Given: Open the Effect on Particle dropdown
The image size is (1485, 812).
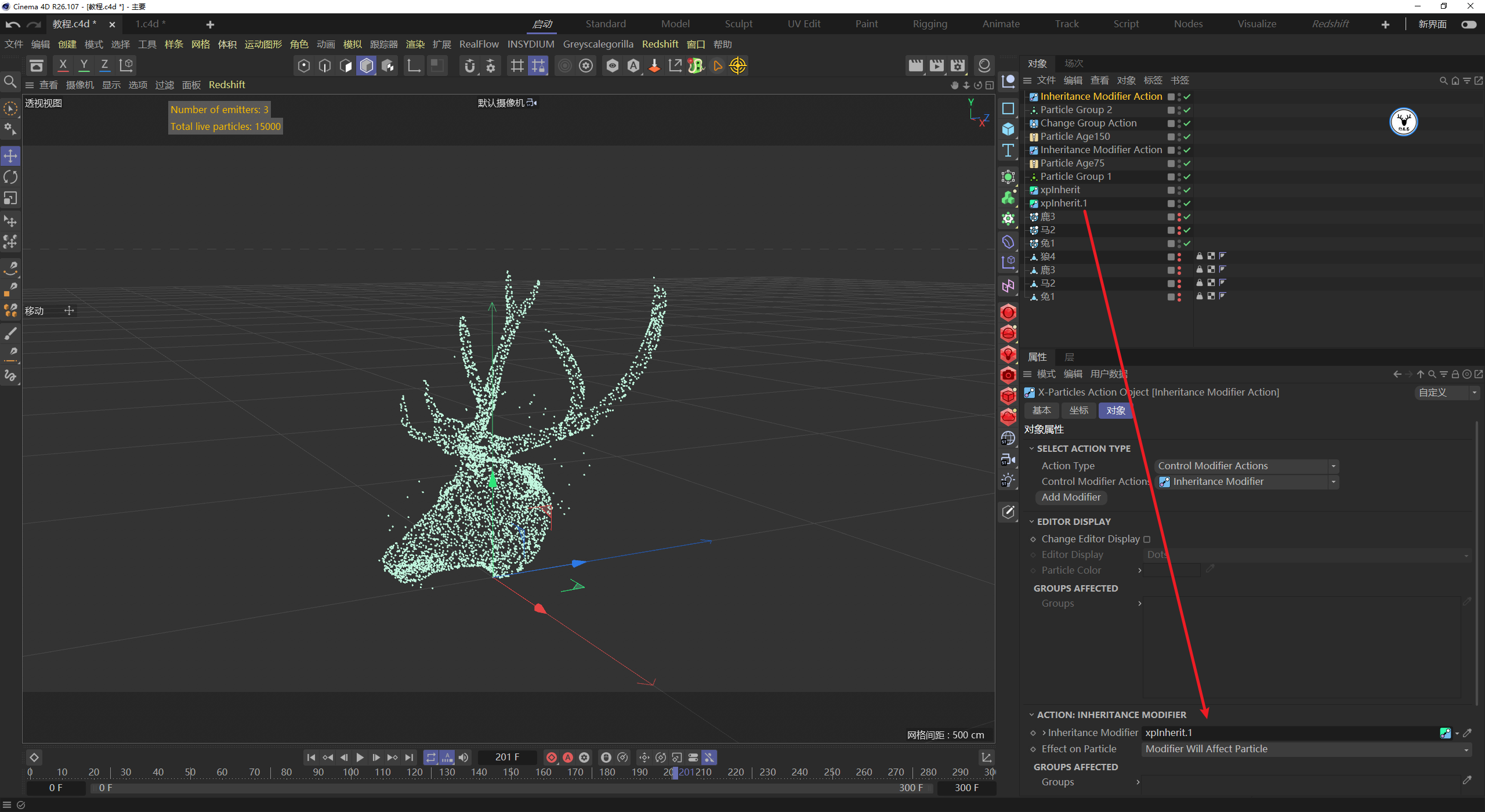Looking at the screenshot, I should point(1306,749).
